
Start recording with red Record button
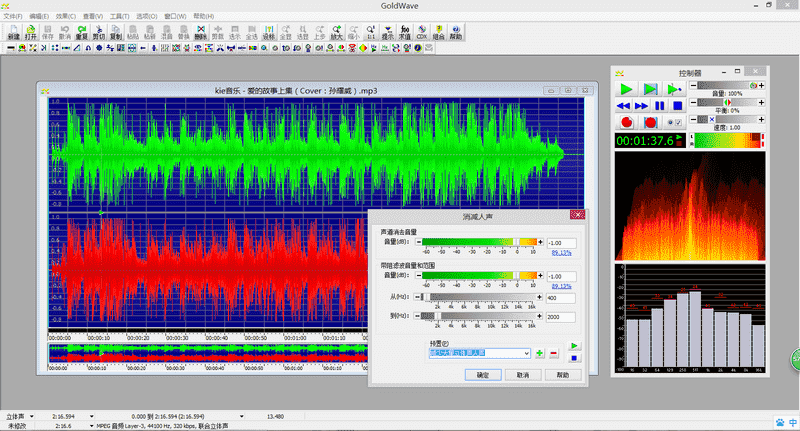point(627,122)
